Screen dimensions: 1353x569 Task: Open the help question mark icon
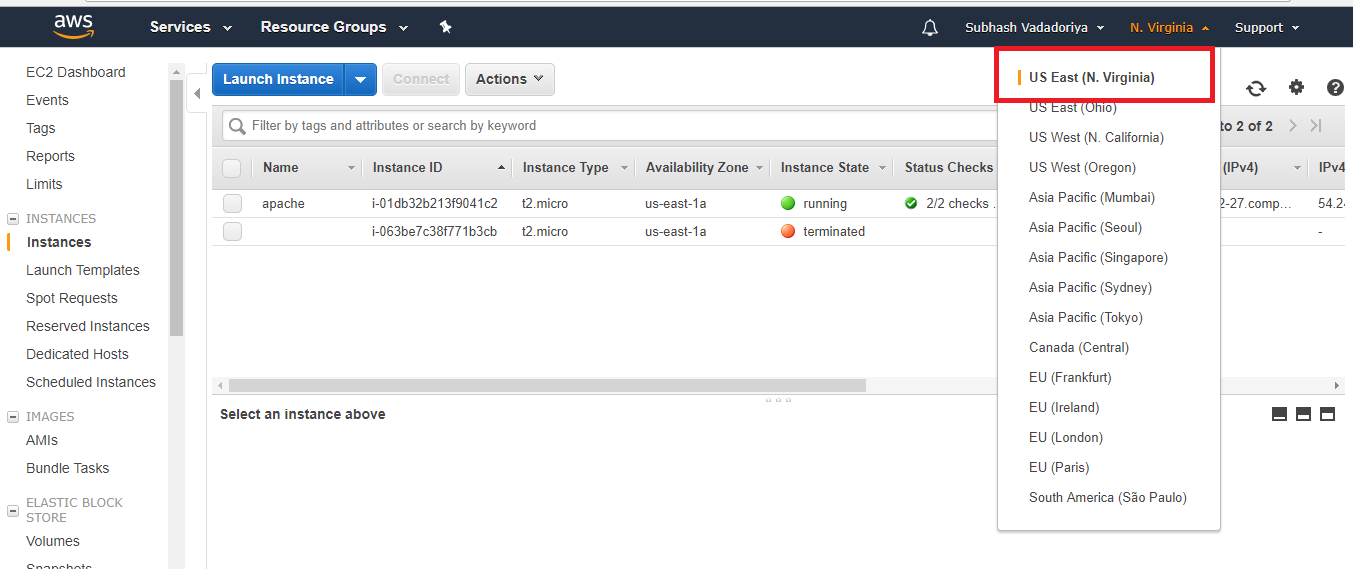[1335, 87]
